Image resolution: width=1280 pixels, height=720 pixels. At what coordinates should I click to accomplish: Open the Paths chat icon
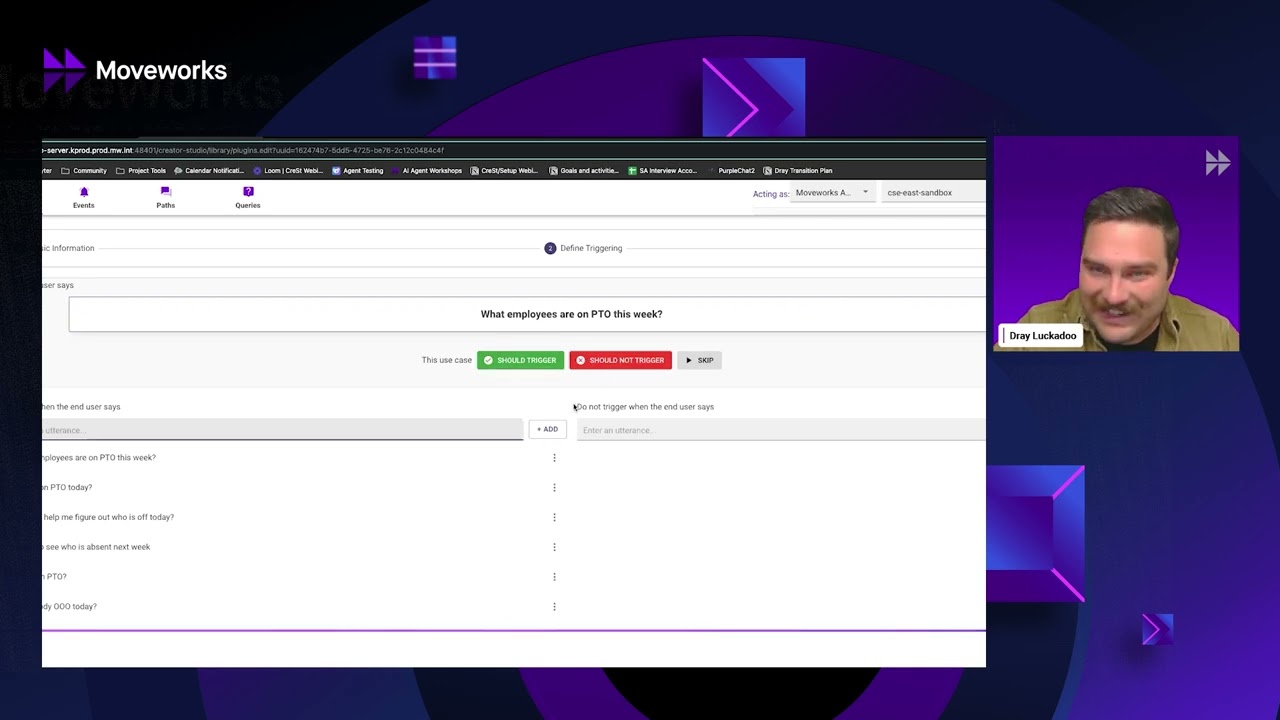pyautogui.click(x=165, y=197)
